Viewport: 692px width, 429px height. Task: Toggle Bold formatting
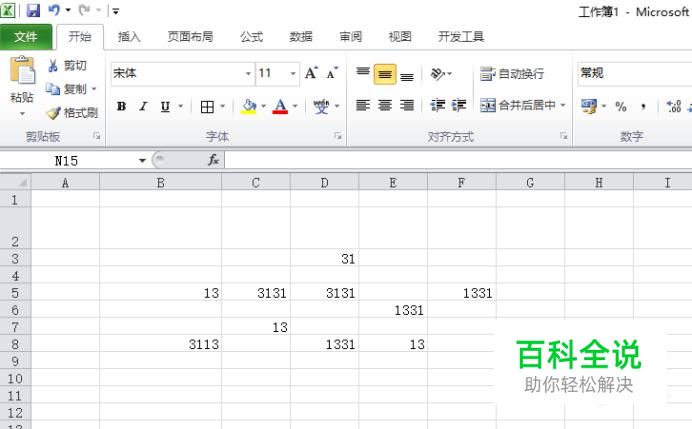(121, 106)
